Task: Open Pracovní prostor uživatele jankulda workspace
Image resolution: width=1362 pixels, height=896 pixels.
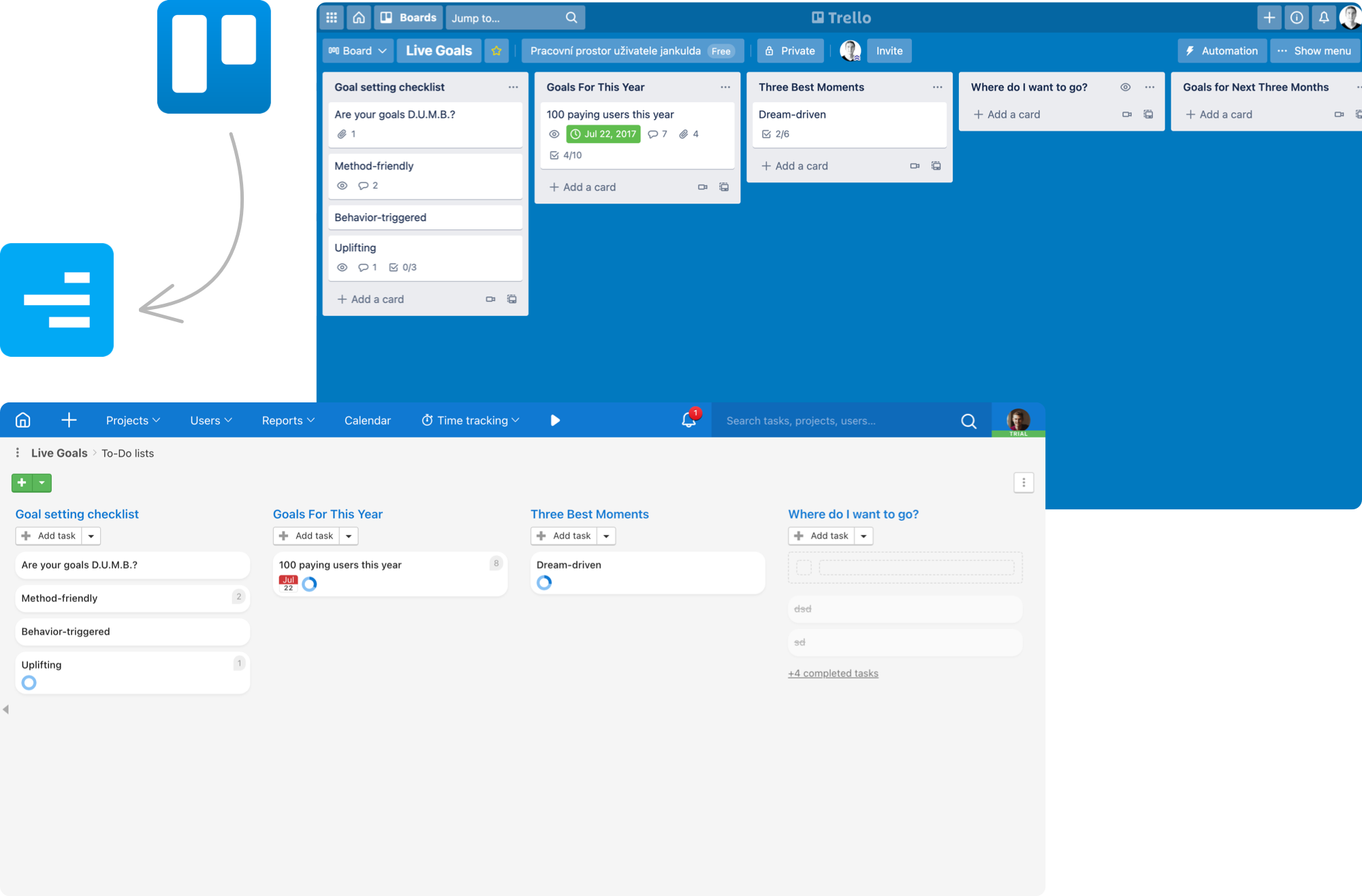Action: click(633, 50)
